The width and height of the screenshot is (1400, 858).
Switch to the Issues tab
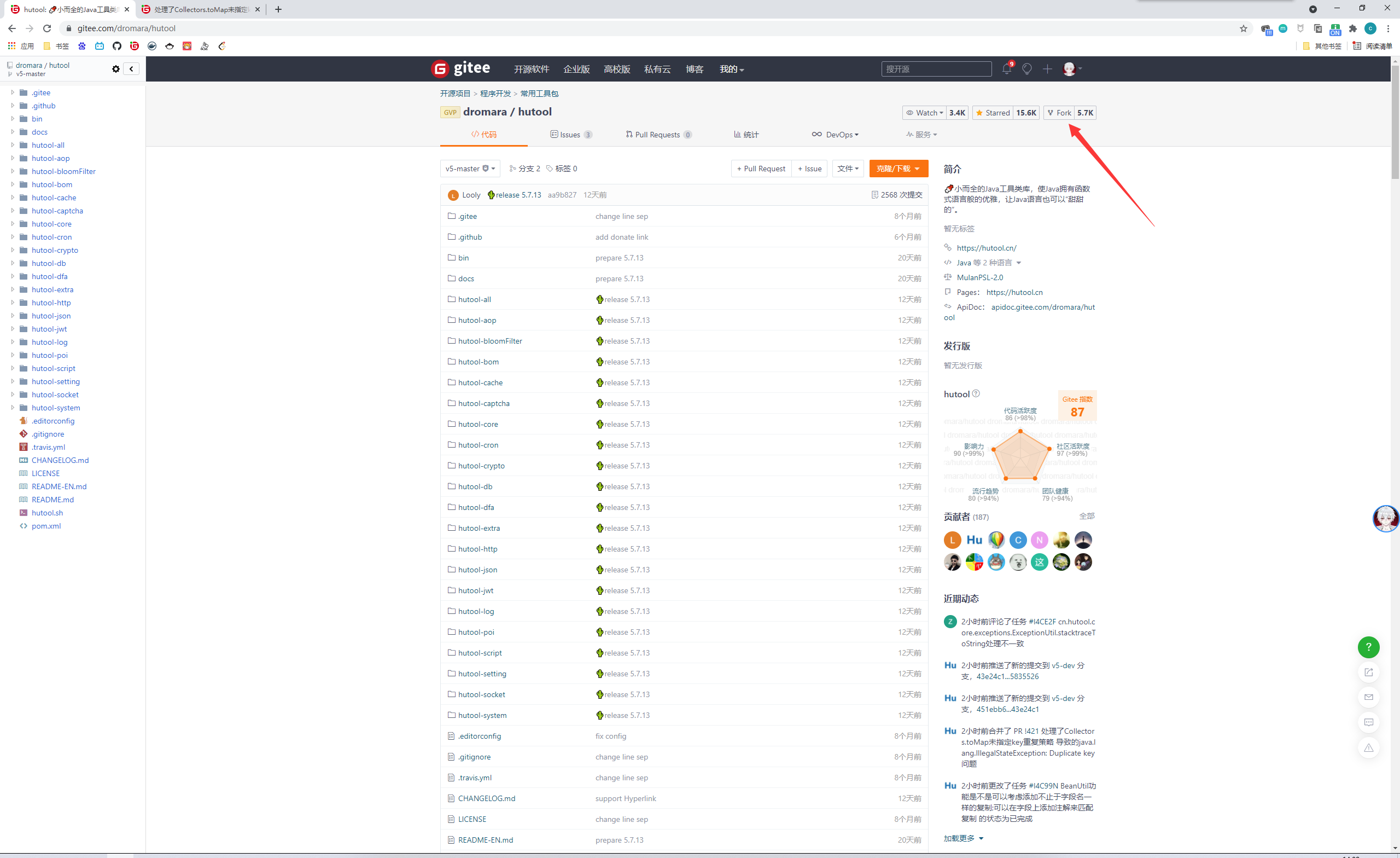[570, 135]
